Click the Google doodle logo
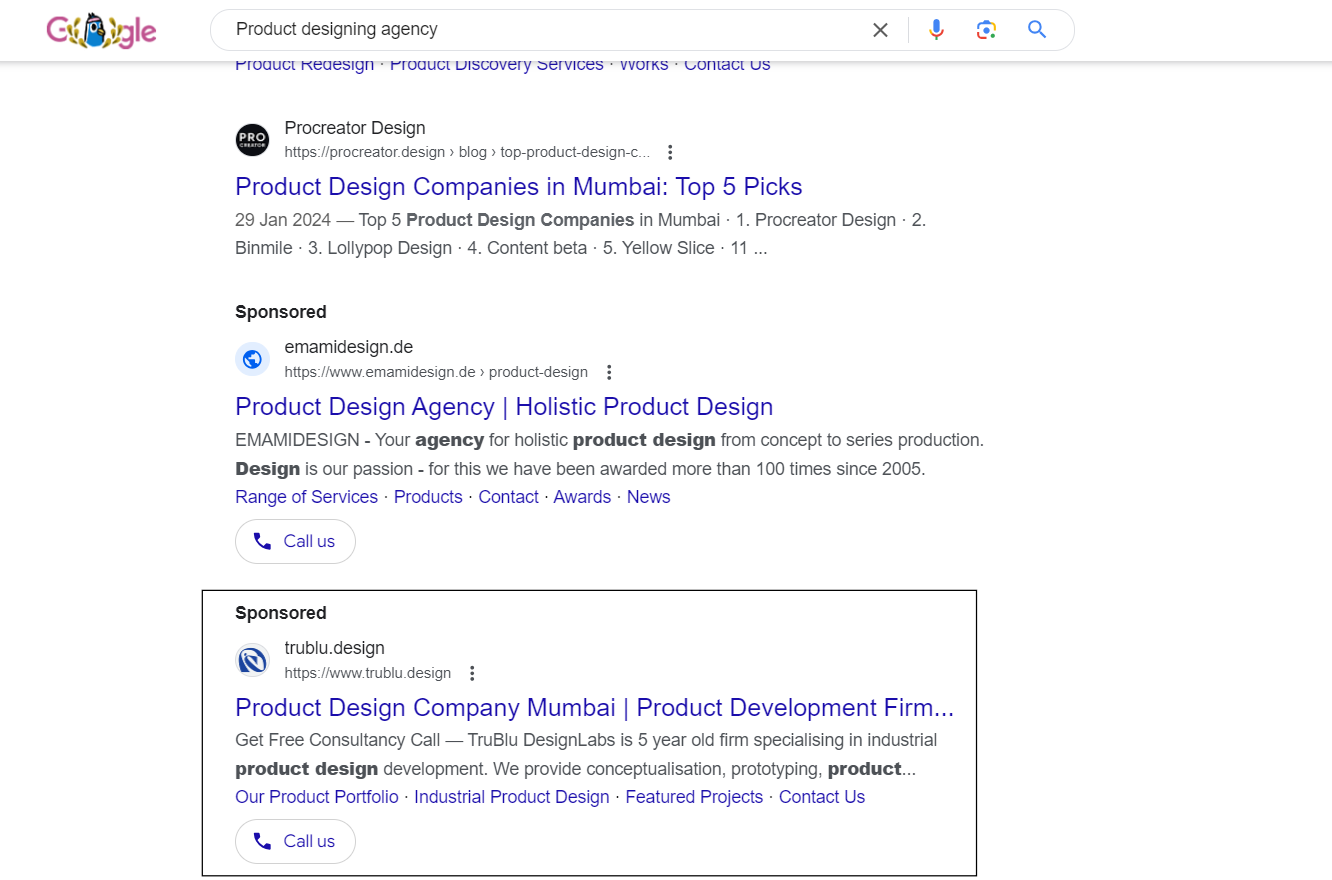The width and height of the screenshot is (1332, 880). click(101, 31)
